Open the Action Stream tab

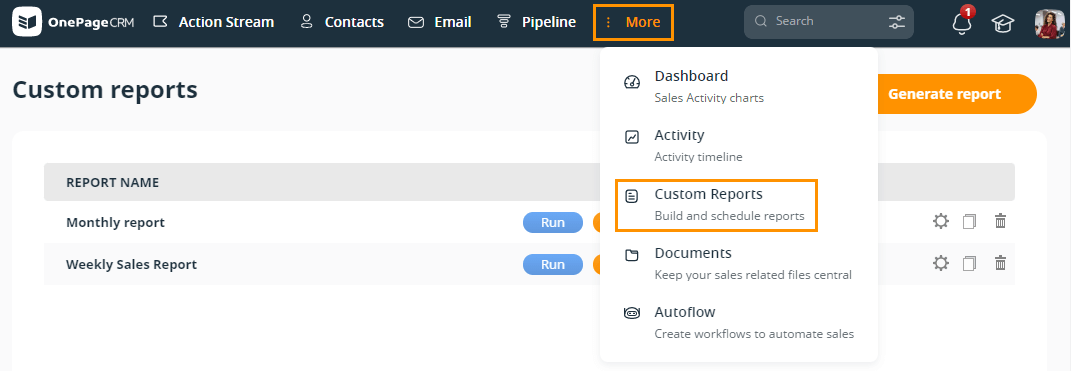[214, 22]
